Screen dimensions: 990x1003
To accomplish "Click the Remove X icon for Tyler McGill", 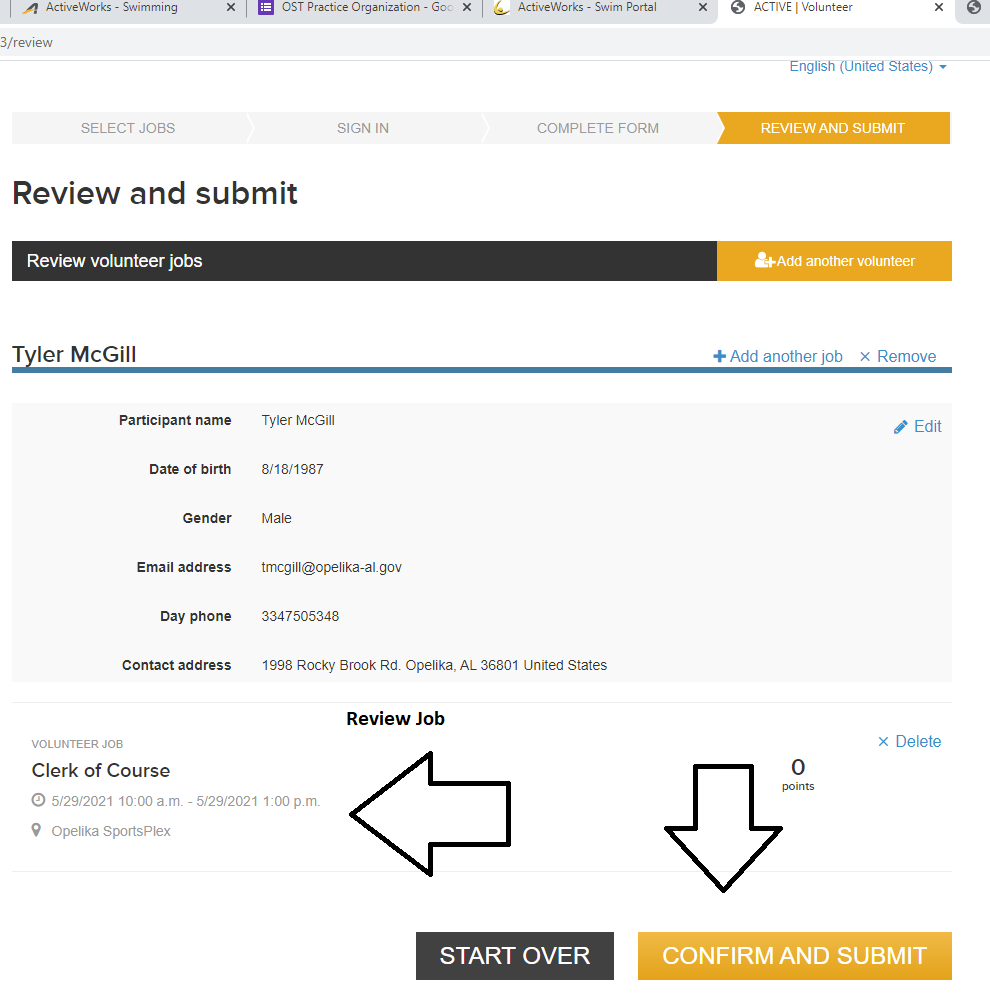I will [865, 357].
